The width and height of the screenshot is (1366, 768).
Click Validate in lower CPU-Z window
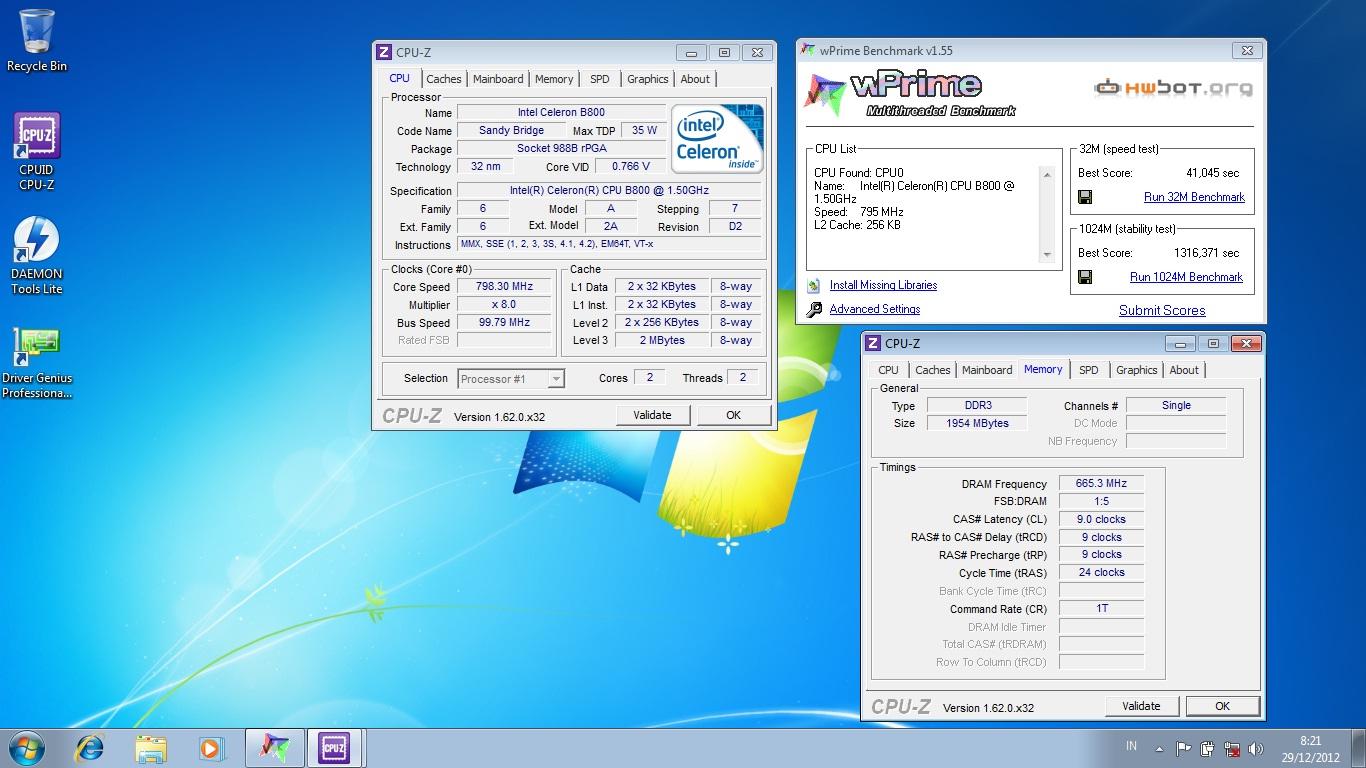[x=1141, y=706]
